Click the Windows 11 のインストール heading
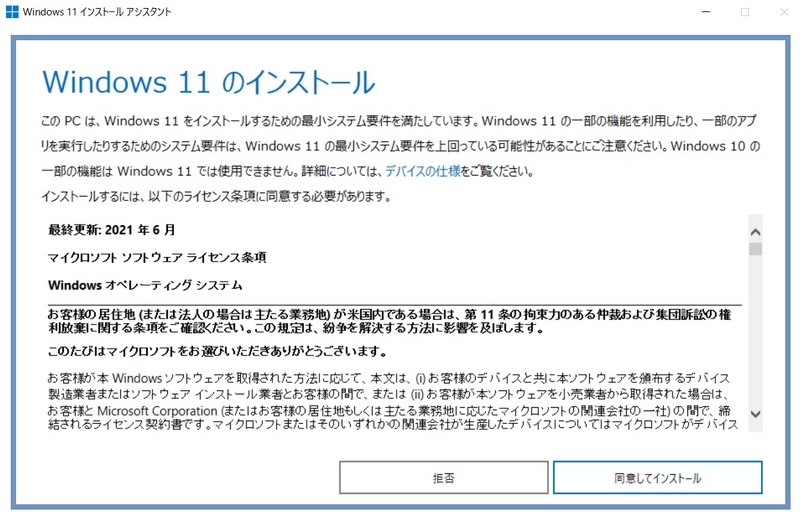800x517 pixels. tap(209, 82)
